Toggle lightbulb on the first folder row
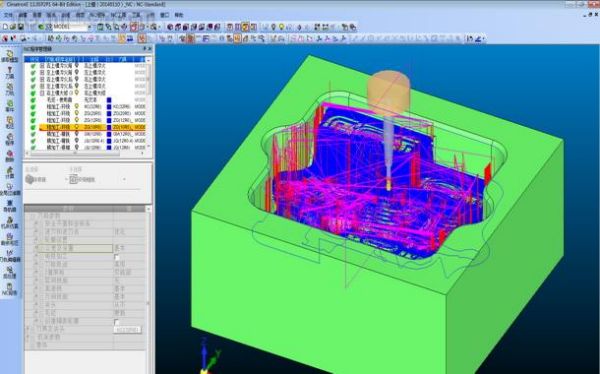 (x=77, y=66)
